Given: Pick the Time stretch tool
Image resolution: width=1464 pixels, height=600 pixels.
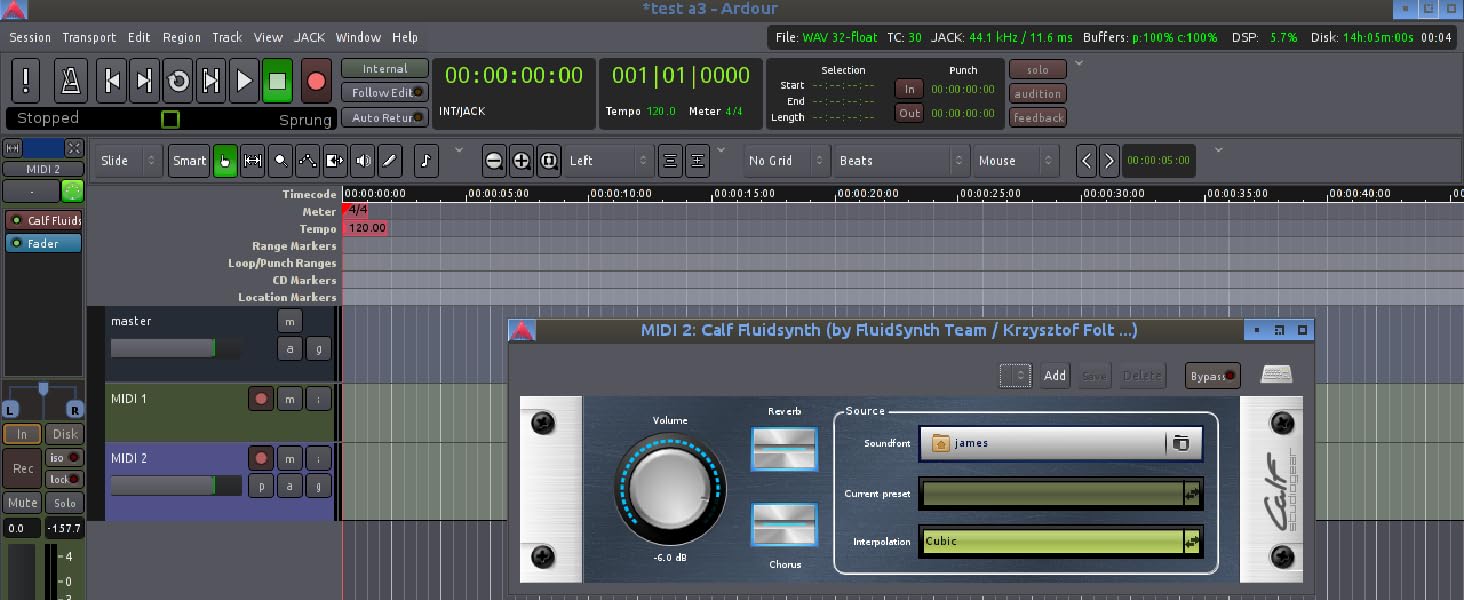Looking at the screenshot, I should [335, 160].
